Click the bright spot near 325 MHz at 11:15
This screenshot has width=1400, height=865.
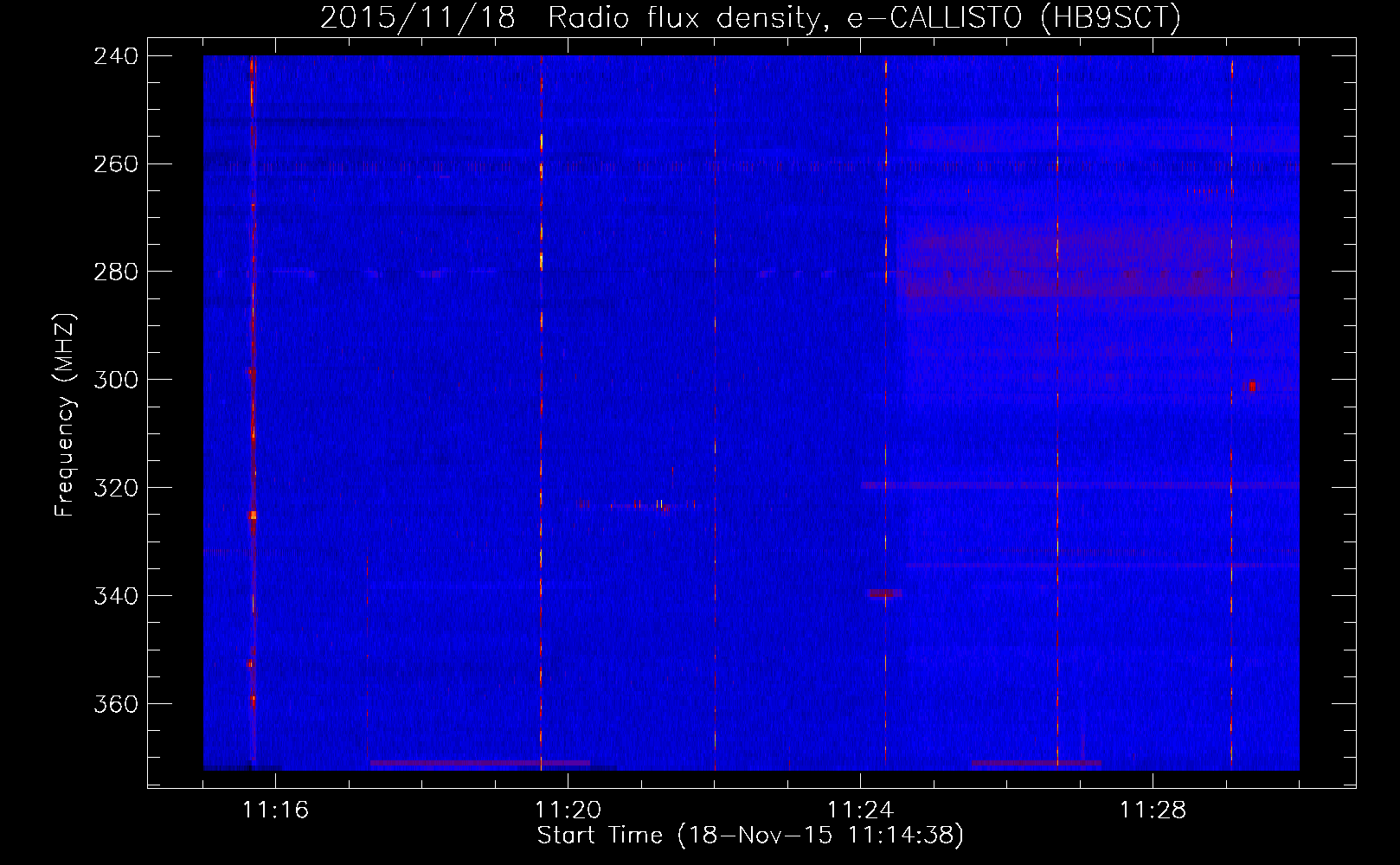pos(253,515)
